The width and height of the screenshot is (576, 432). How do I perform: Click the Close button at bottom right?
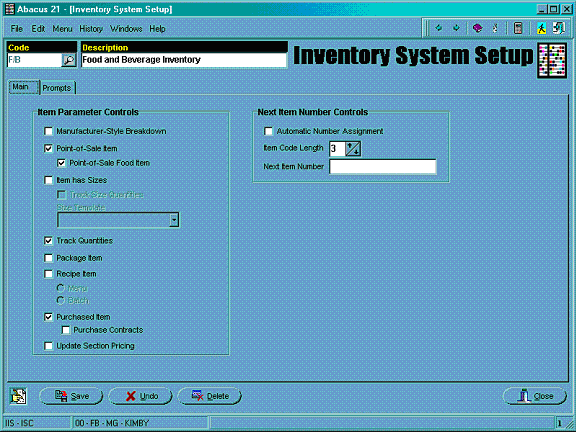534,396
